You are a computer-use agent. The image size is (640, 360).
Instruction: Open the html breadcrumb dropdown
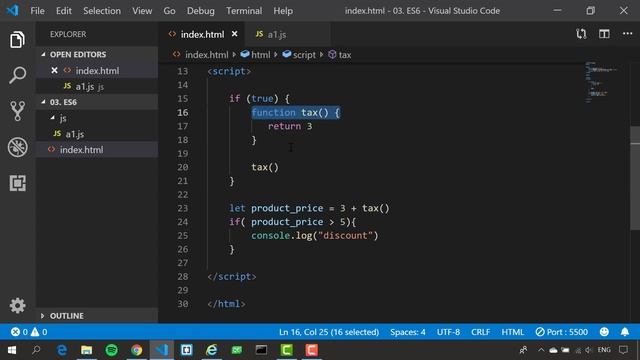pyautogui.click(x=255, y=54)
